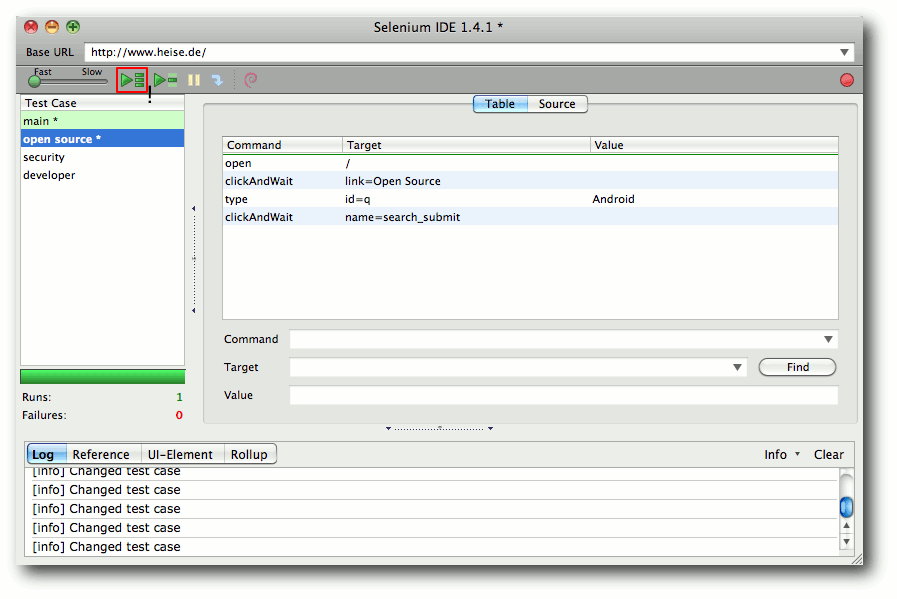Minimize the Selenium IDE window

(x=52, y=27)
